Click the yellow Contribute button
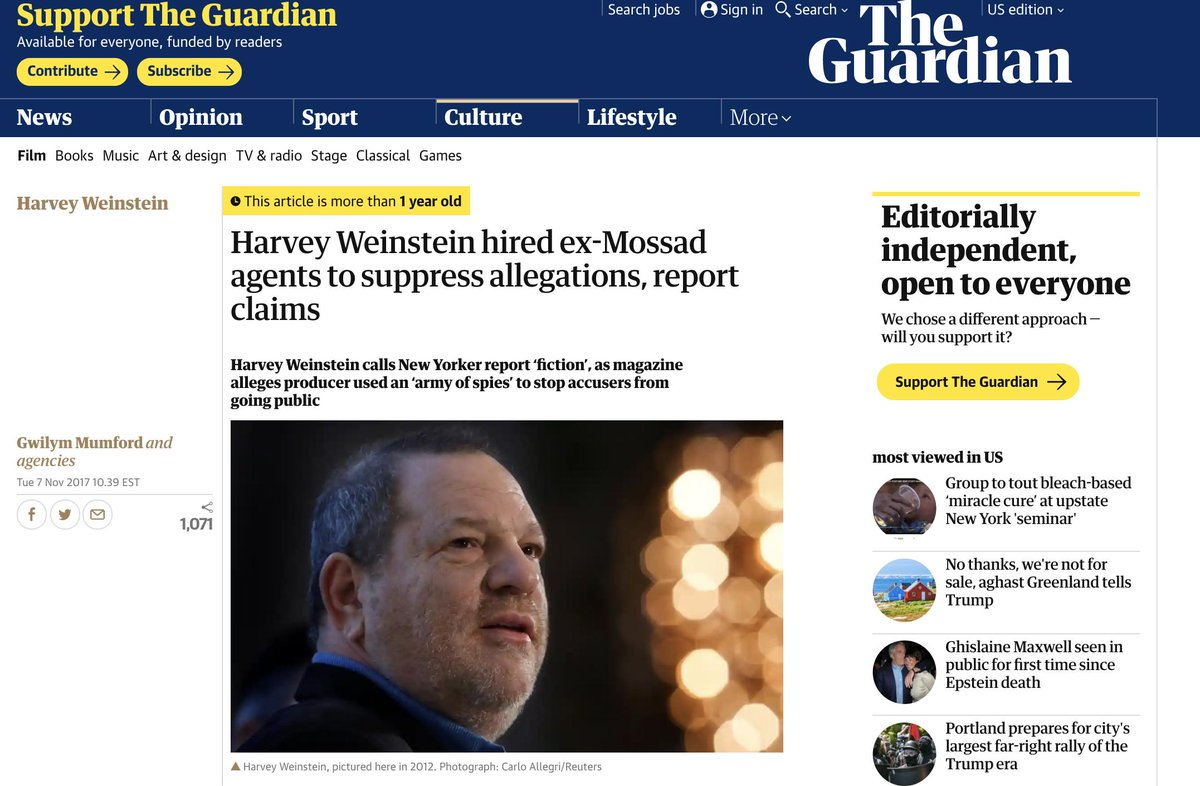This screenshot has height=786, width=1200. pos(72,71)
